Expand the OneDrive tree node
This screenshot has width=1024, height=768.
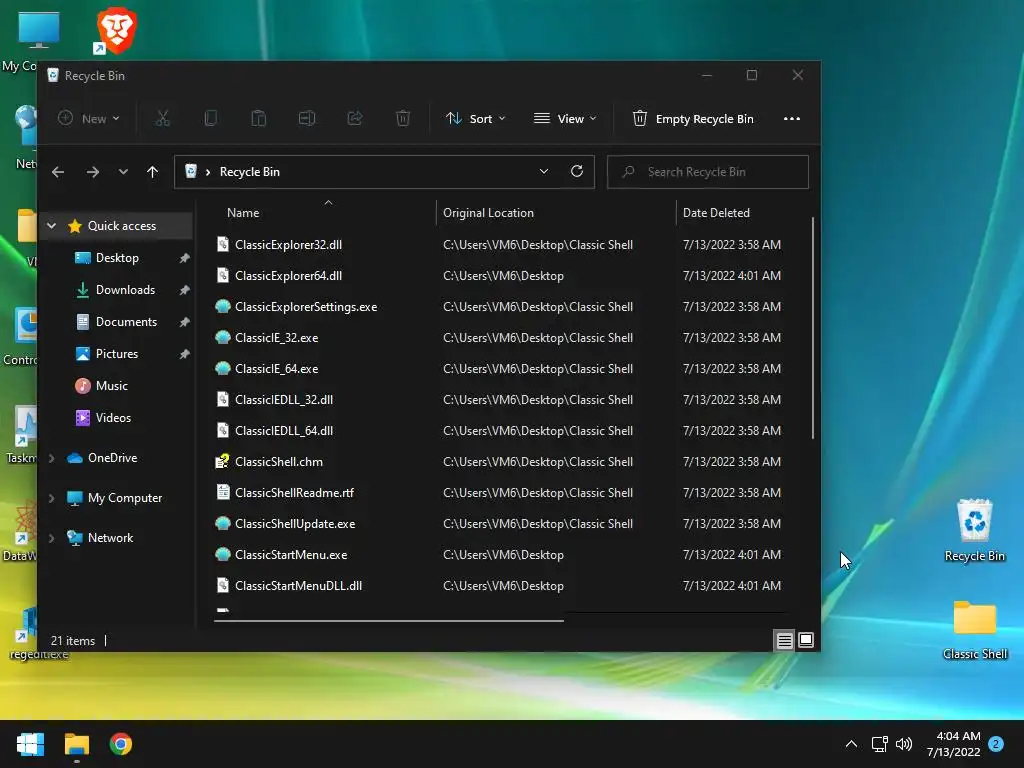pos(52,458)
